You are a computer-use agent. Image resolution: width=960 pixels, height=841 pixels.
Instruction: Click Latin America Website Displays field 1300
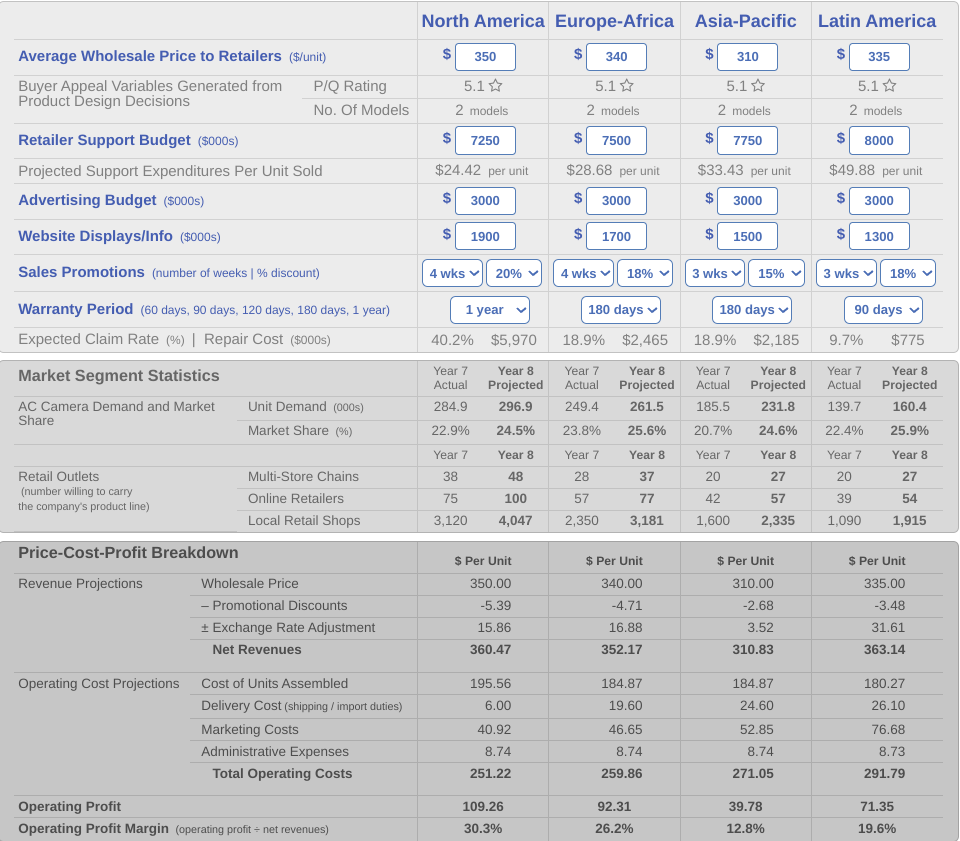[x=879, y=236]
